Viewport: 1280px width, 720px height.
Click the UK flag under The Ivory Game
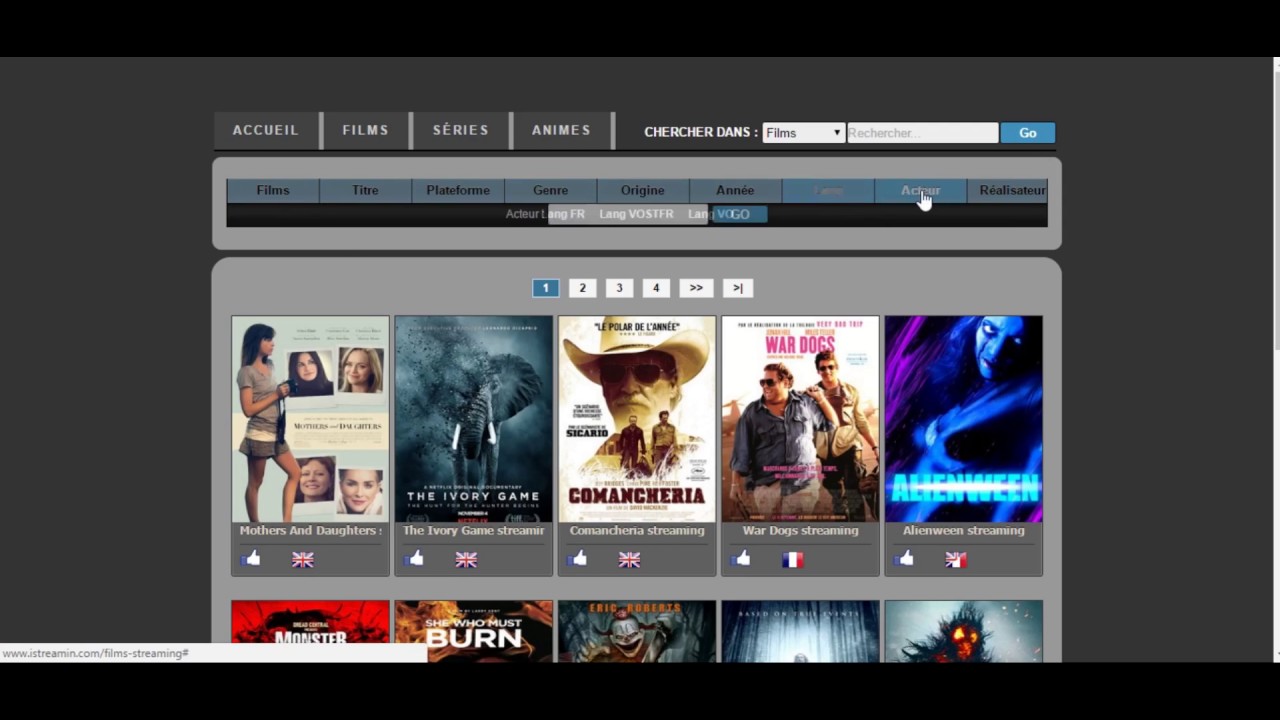466,560
